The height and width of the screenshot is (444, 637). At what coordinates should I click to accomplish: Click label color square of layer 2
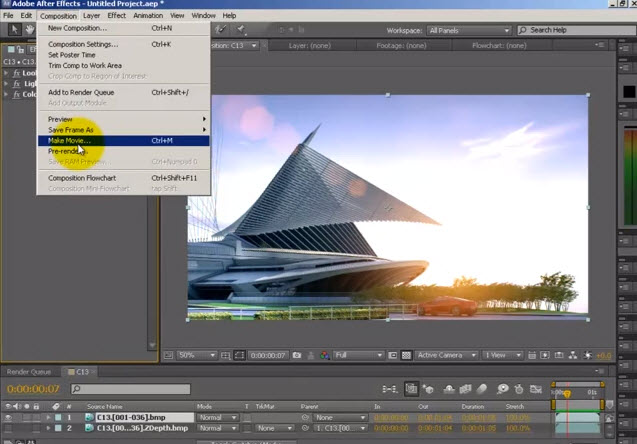58,428
